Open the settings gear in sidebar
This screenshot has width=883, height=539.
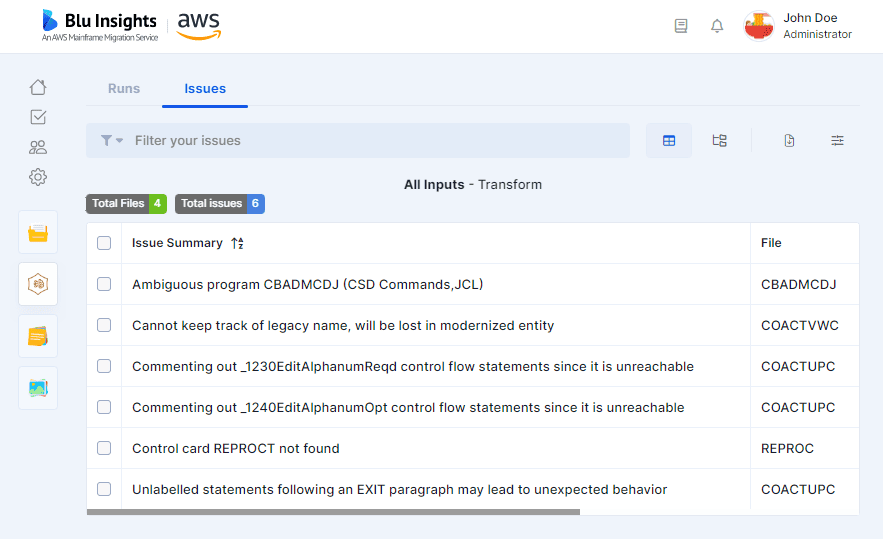tap(38, 177)
